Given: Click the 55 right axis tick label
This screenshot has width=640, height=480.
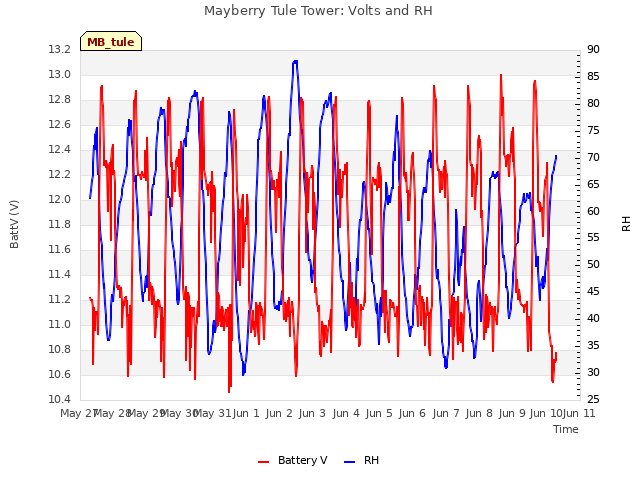Looking at the screenshot, I should coord(593,238).
